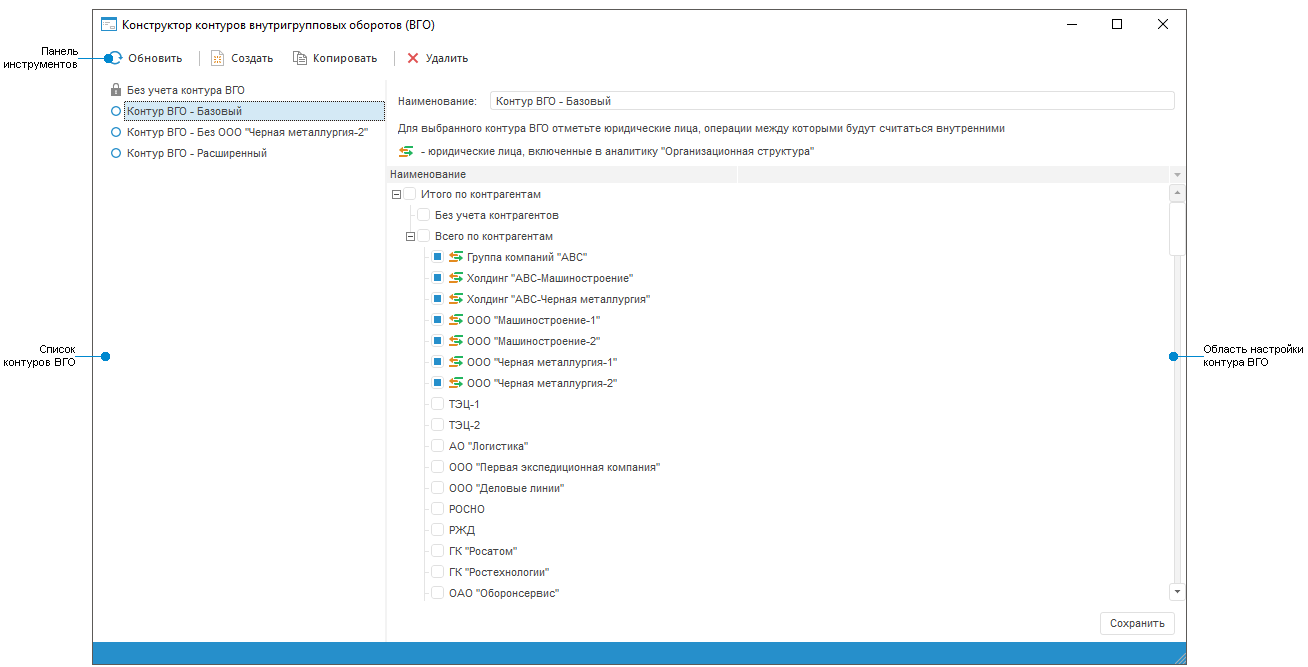Click org-structure icon next to ООО "Машиностроение-2"

456,341
